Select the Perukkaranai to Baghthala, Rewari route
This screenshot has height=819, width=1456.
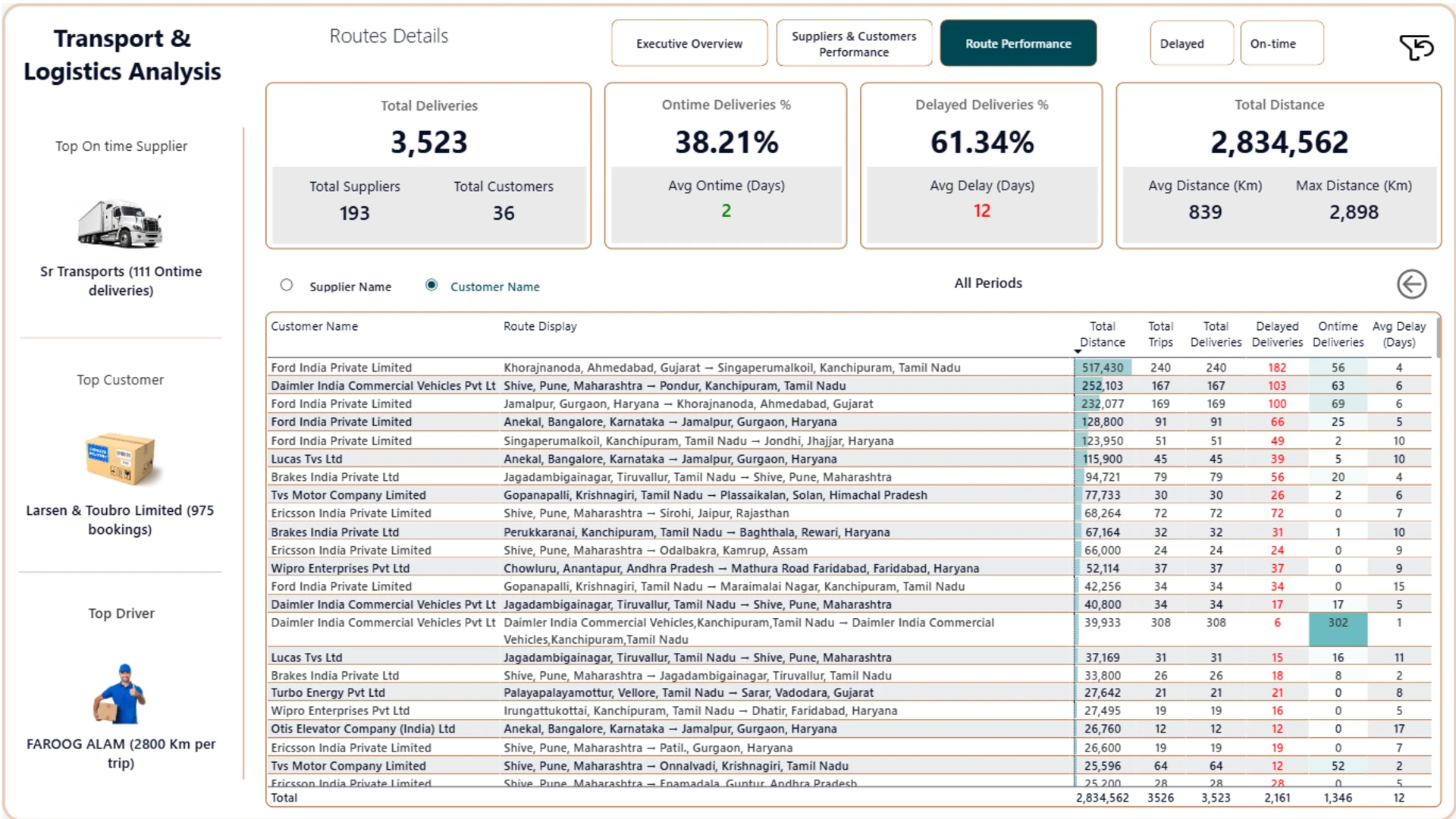[x=849, y=532]
